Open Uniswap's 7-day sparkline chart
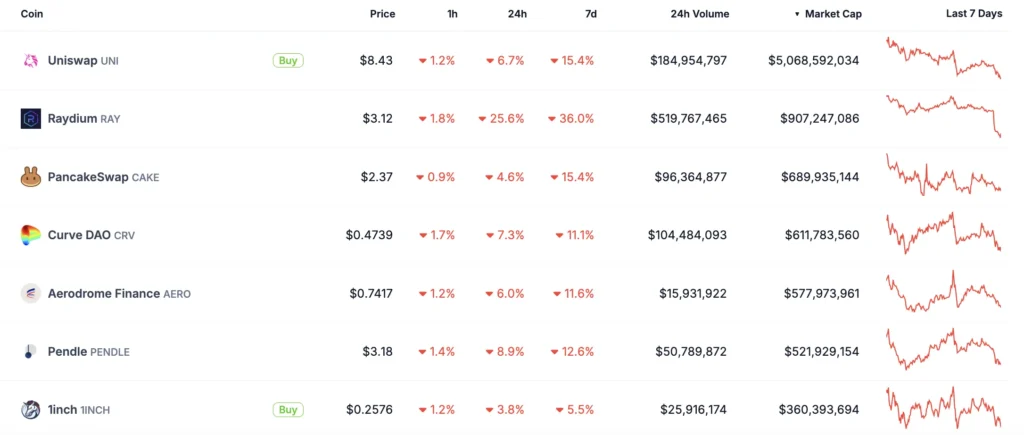 coord(944,58)
